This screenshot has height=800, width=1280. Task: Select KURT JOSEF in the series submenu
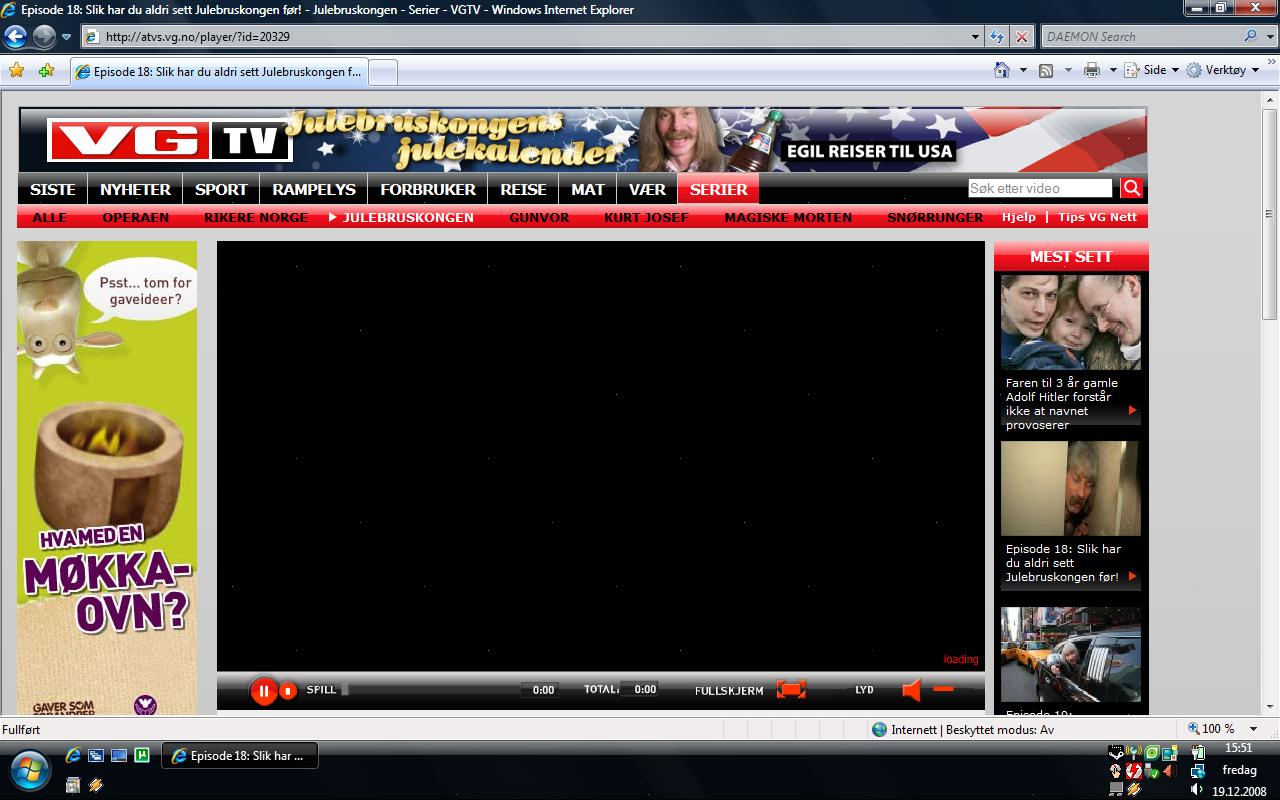click(646, 217)
